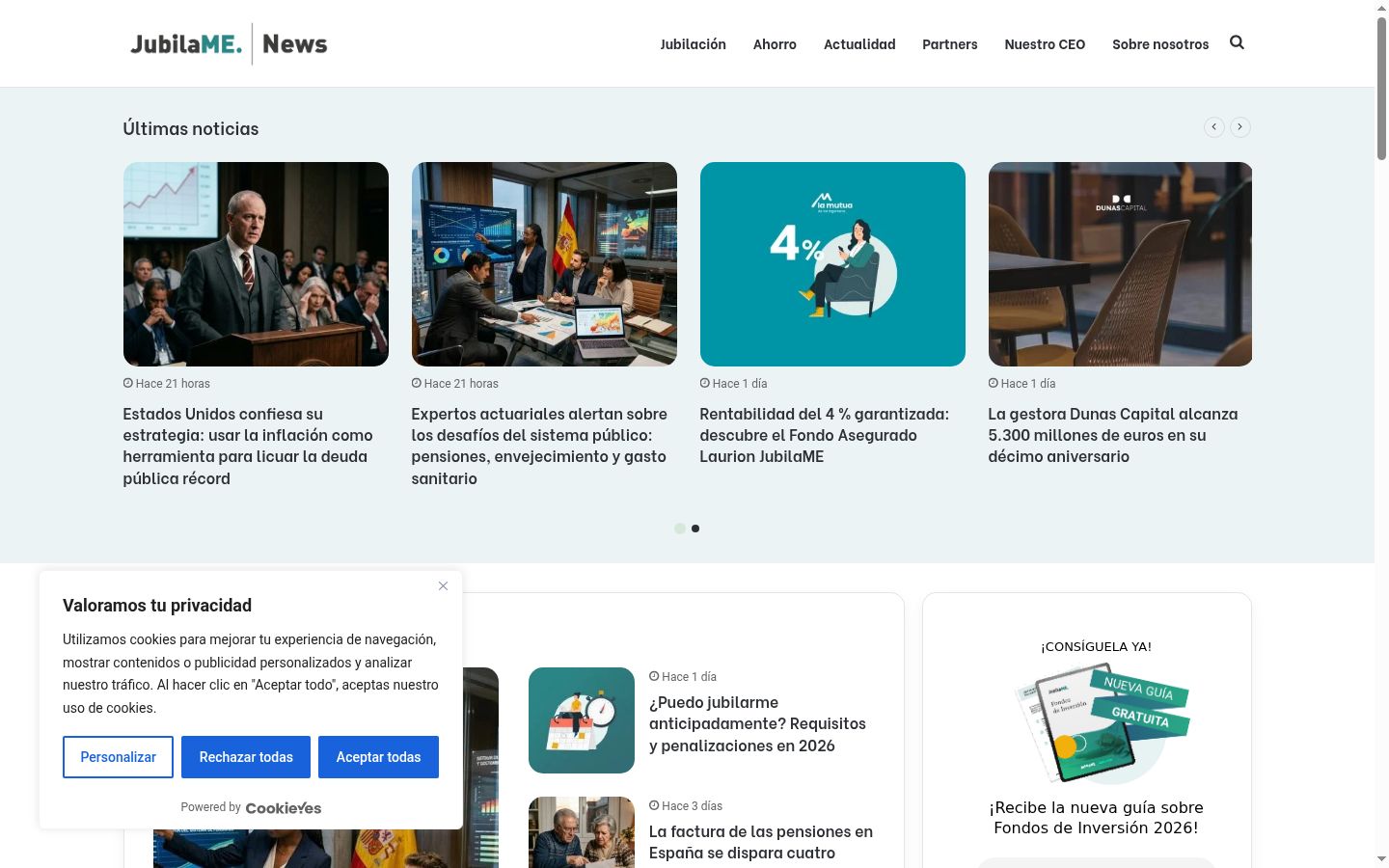Go to previous news carousel arrow
This screenshot has height=868, width=1389.
click(x=1214, y=127)
